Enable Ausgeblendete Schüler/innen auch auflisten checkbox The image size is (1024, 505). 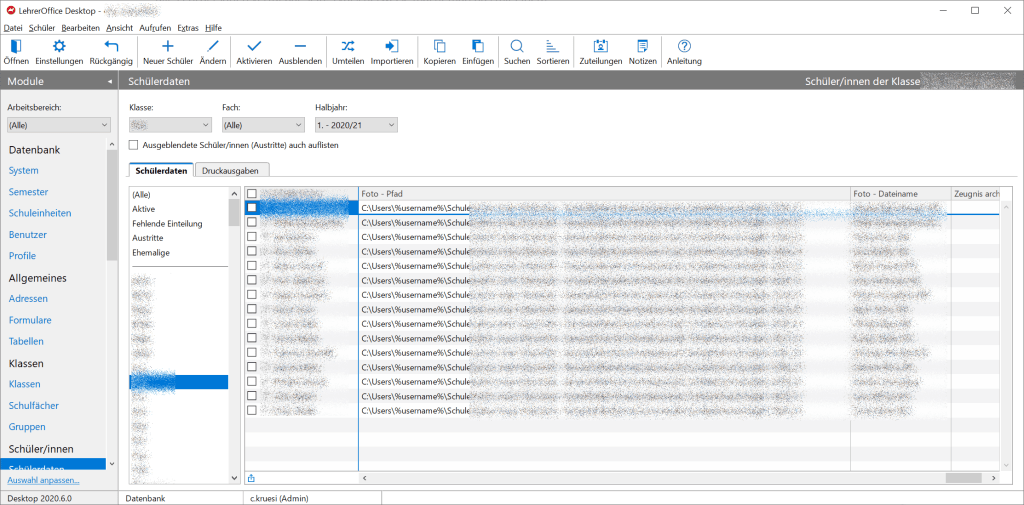(134, 145)
